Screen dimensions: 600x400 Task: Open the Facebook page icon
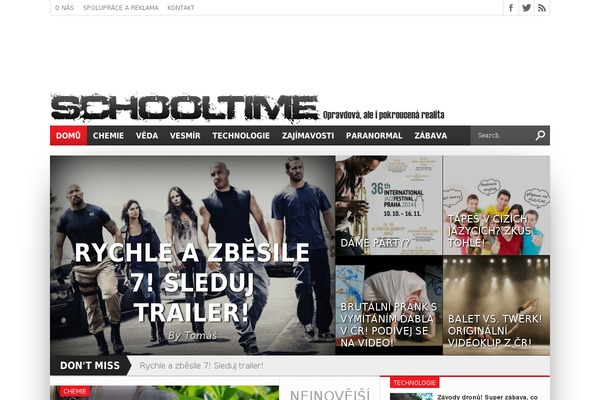pyautogui.click(x=511, y=8)
